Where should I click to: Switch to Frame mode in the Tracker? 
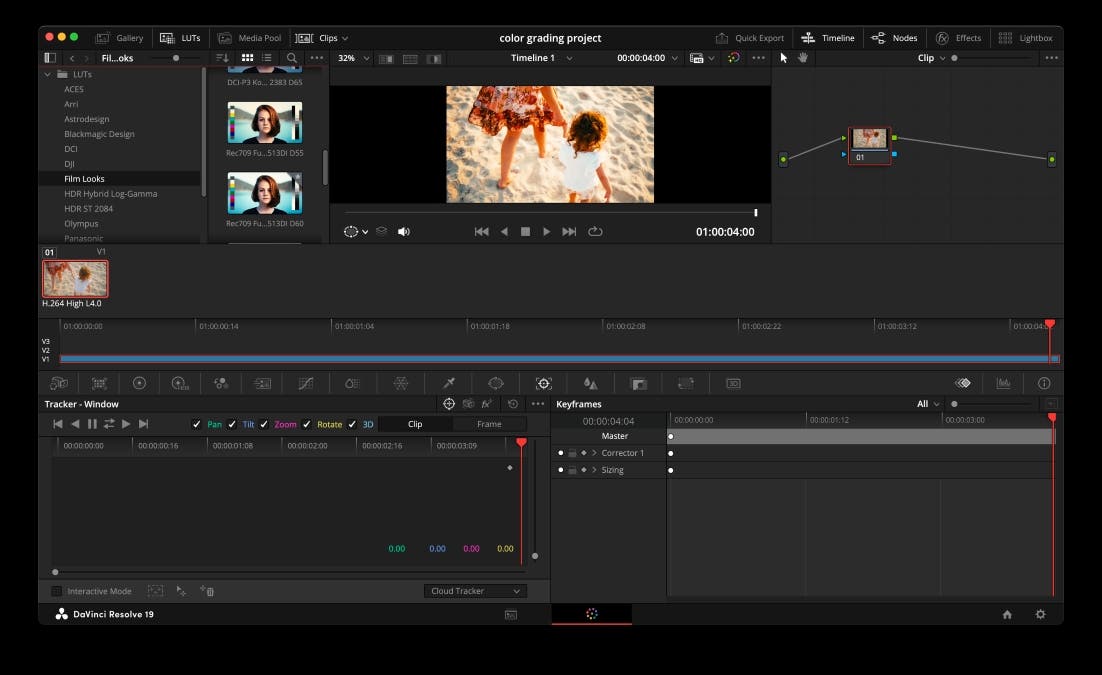point(489,423)
